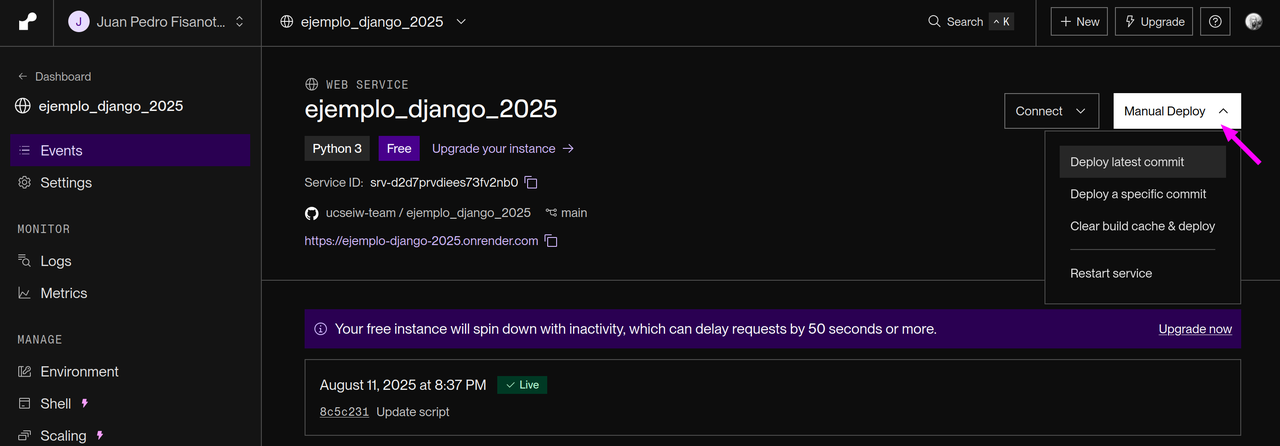This screenshot has height=446, width=1280.
Task: Copy the Service ID
Action: point(532,183)
